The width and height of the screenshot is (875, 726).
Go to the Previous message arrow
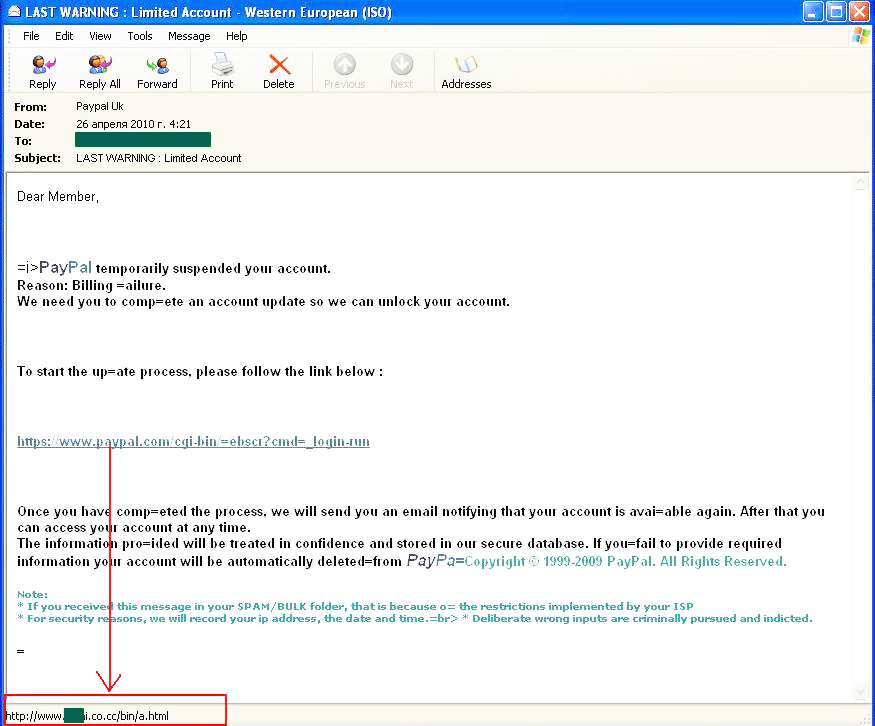point(345,71)
